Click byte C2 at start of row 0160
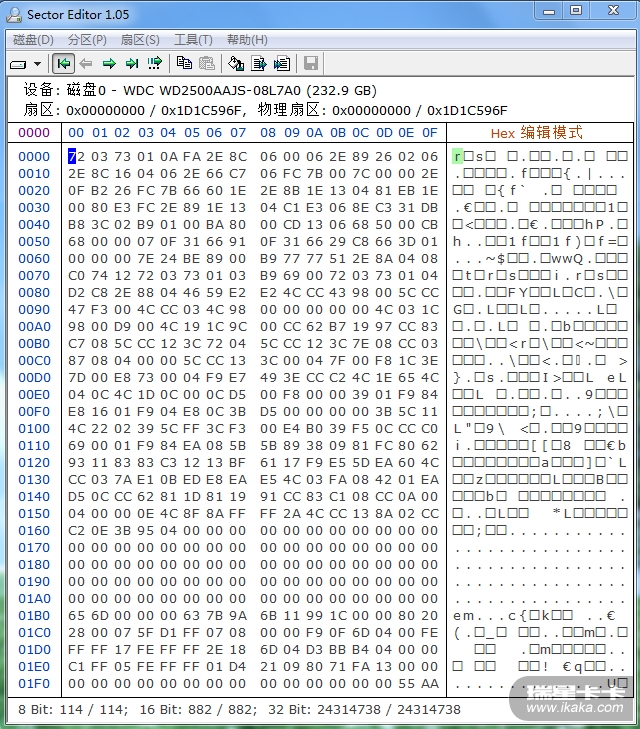 click(x=76, y=530)
